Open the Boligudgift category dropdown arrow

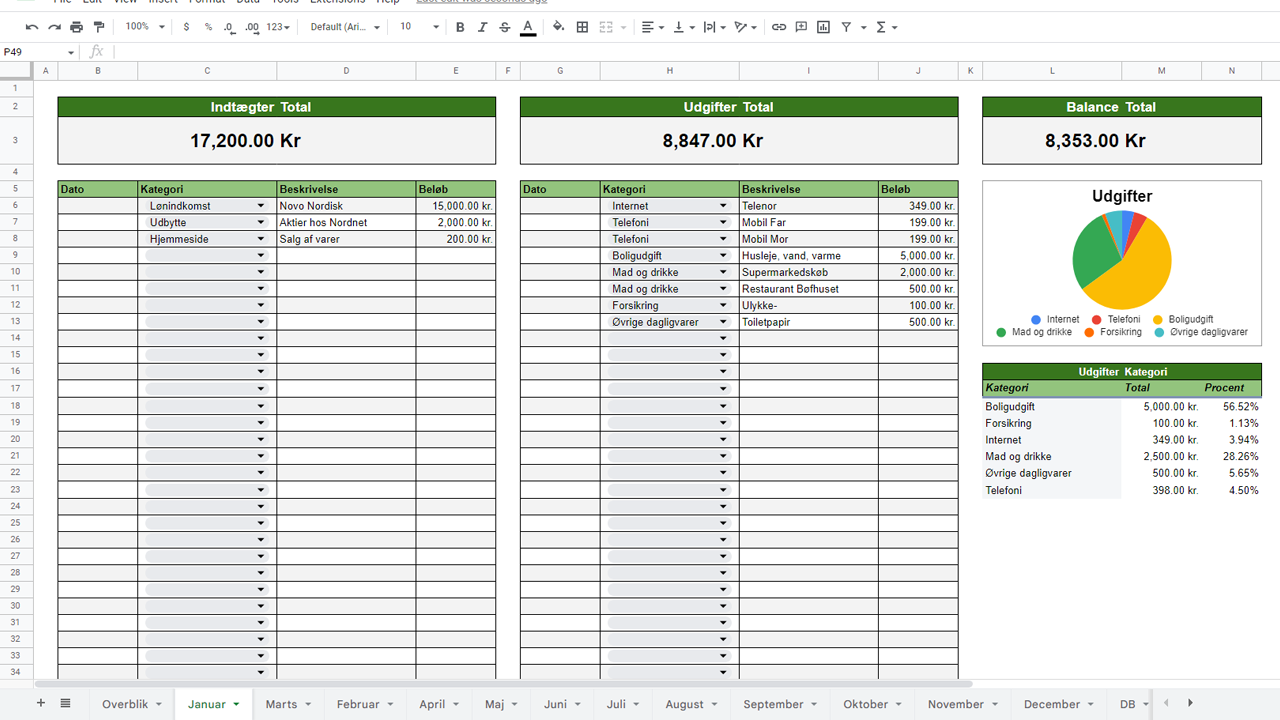(x=723, y=256)
